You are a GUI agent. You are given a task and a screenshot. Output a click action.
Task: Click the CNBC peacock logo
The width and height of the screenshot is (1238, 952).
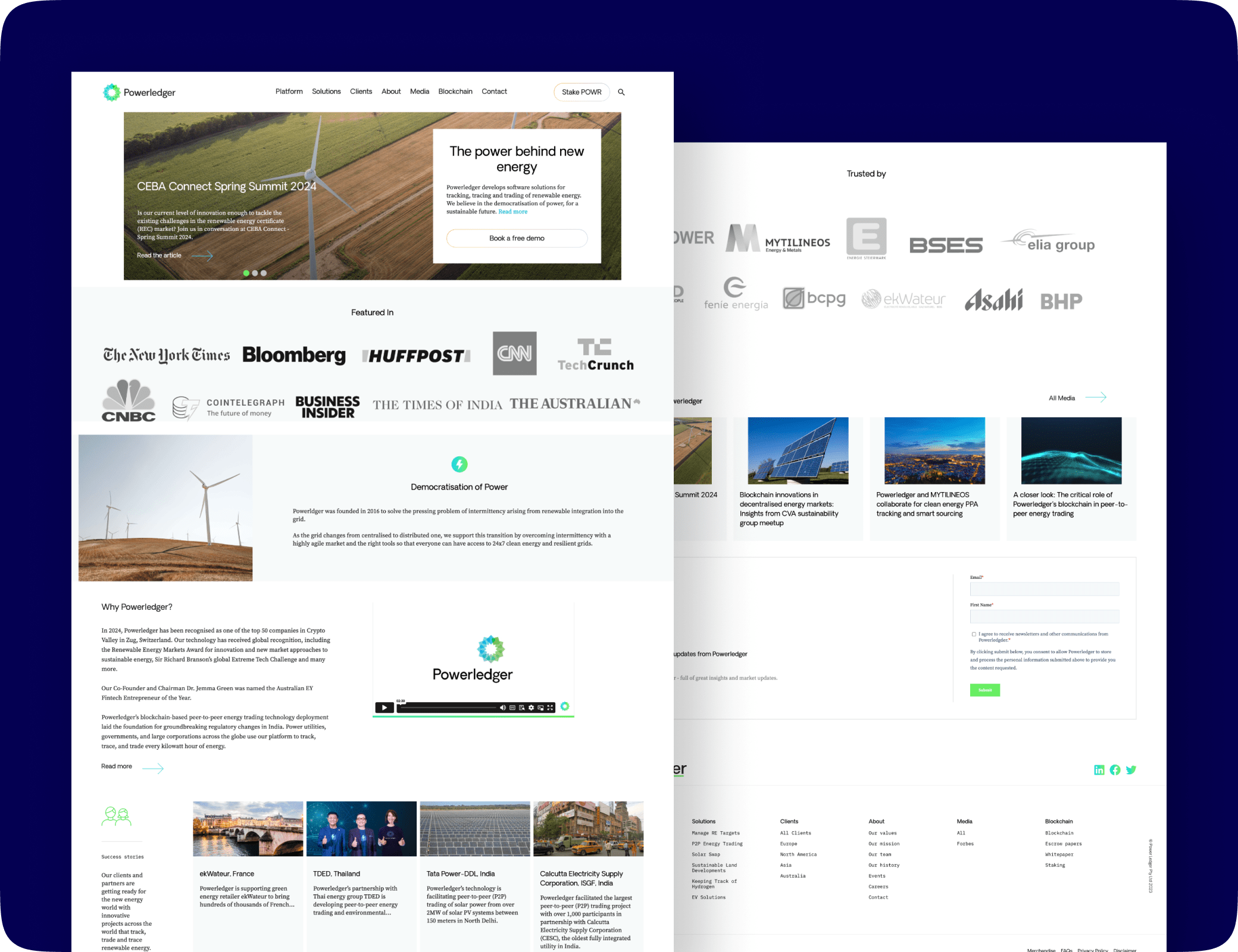[x=129, y=400]
